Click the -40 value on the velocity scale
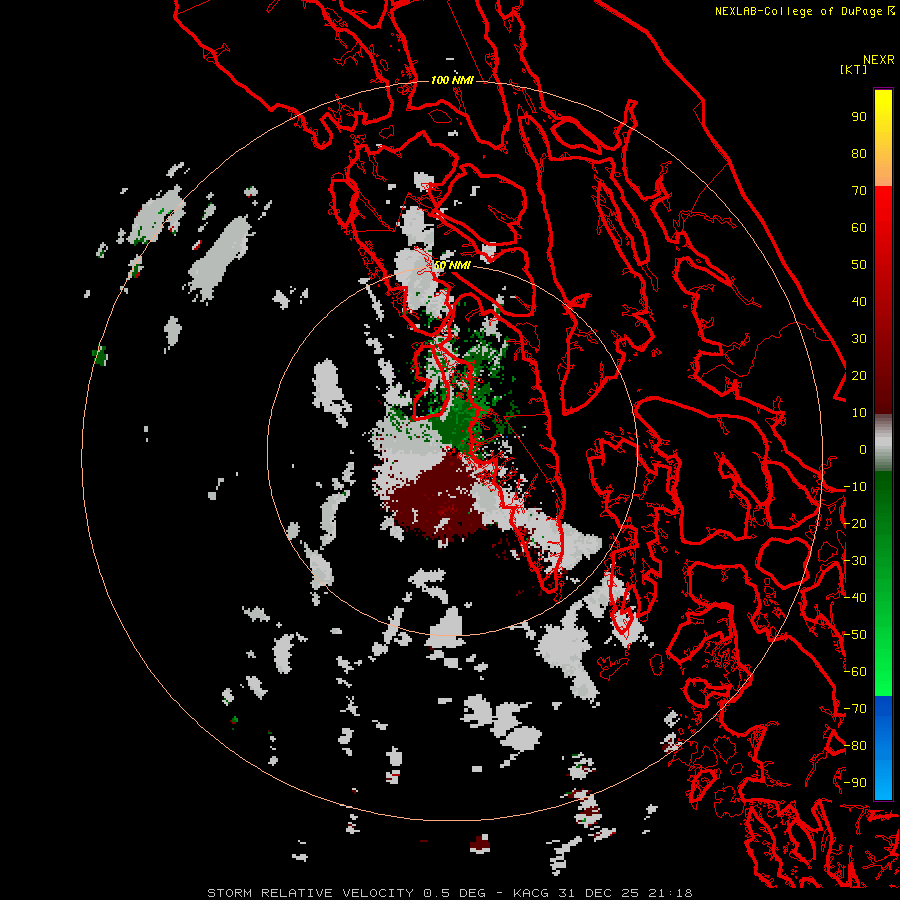 855,598
